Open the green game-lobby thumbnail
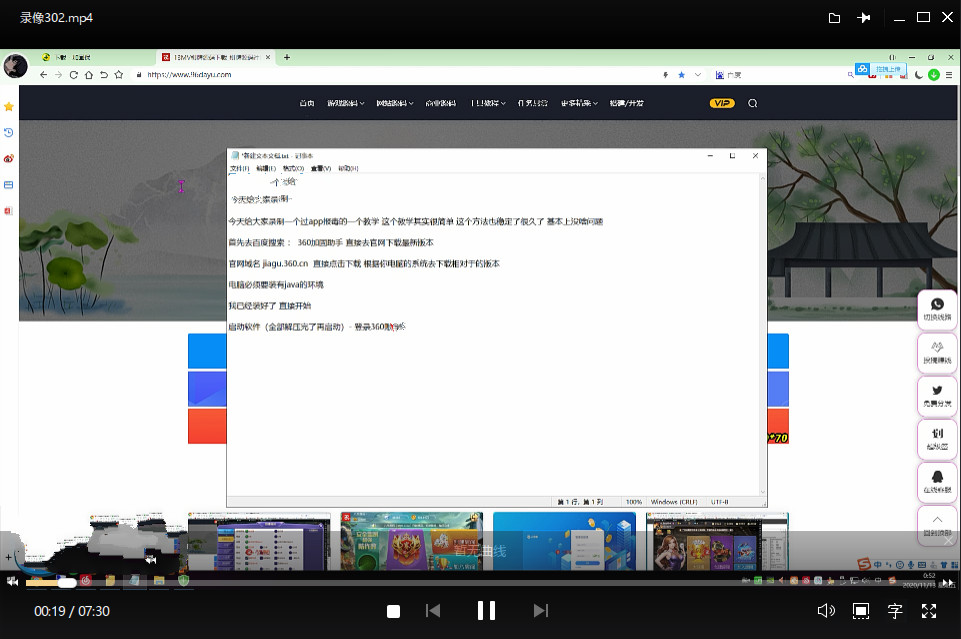 412,542
